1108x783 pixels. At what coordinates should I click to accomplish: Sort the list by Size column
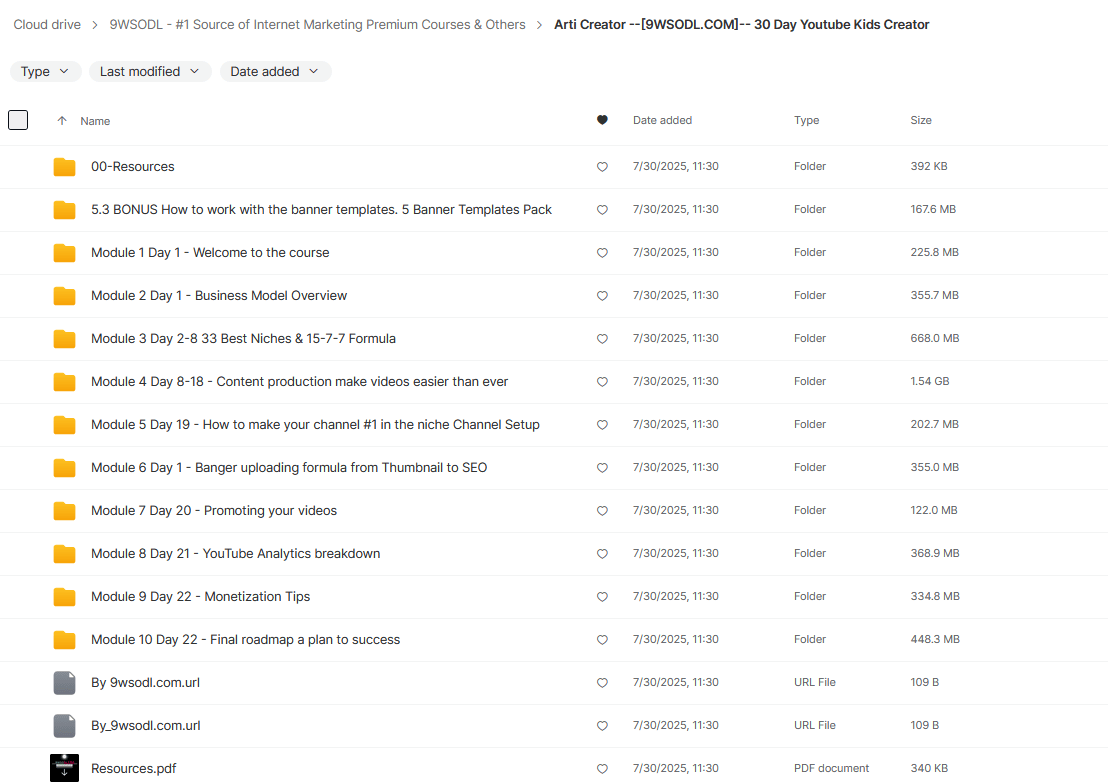click(x=920, y=120)
